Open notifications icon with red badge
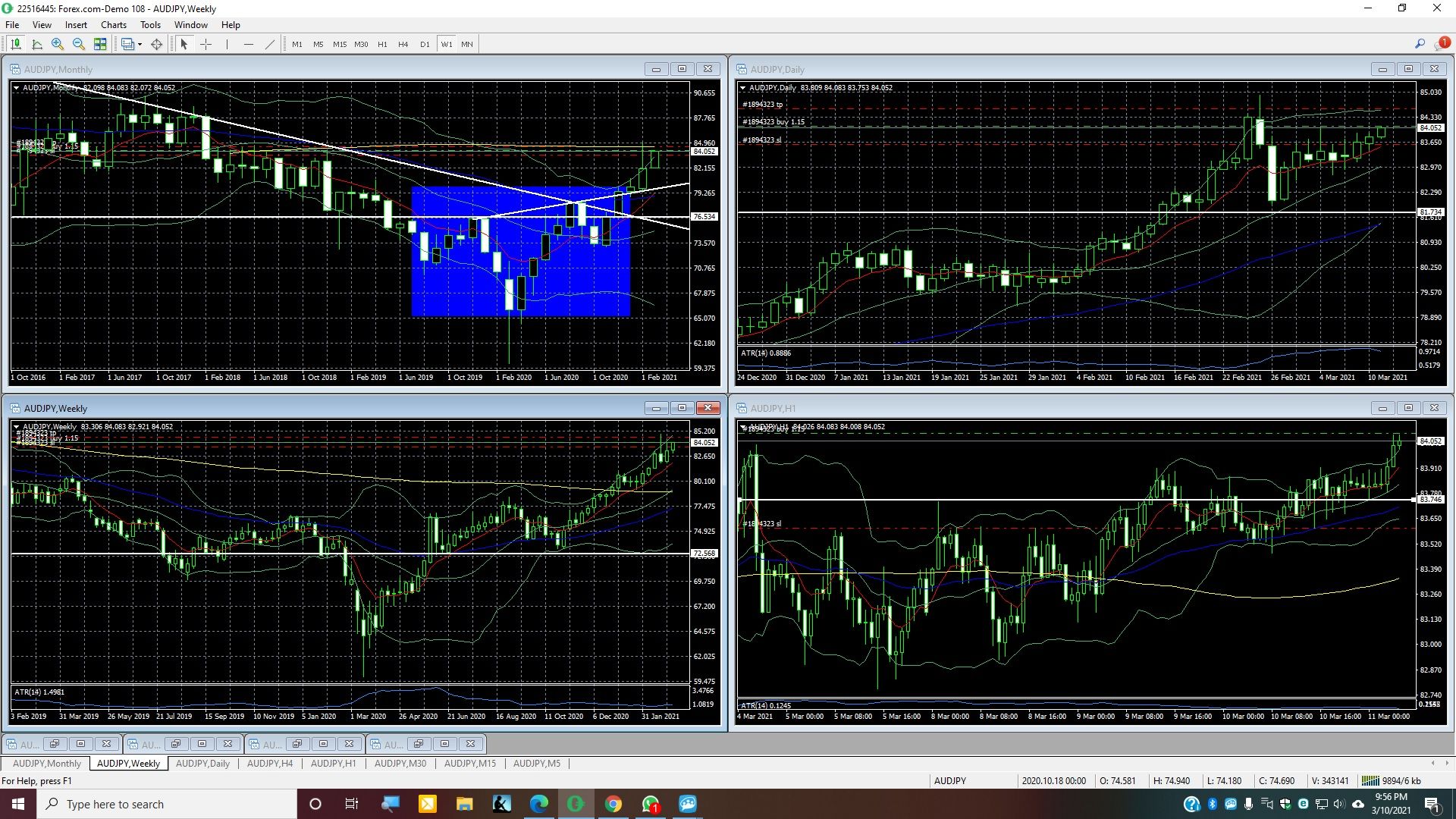The height and width of the screenshot is (819, 1456). [x=1442, y=44]
